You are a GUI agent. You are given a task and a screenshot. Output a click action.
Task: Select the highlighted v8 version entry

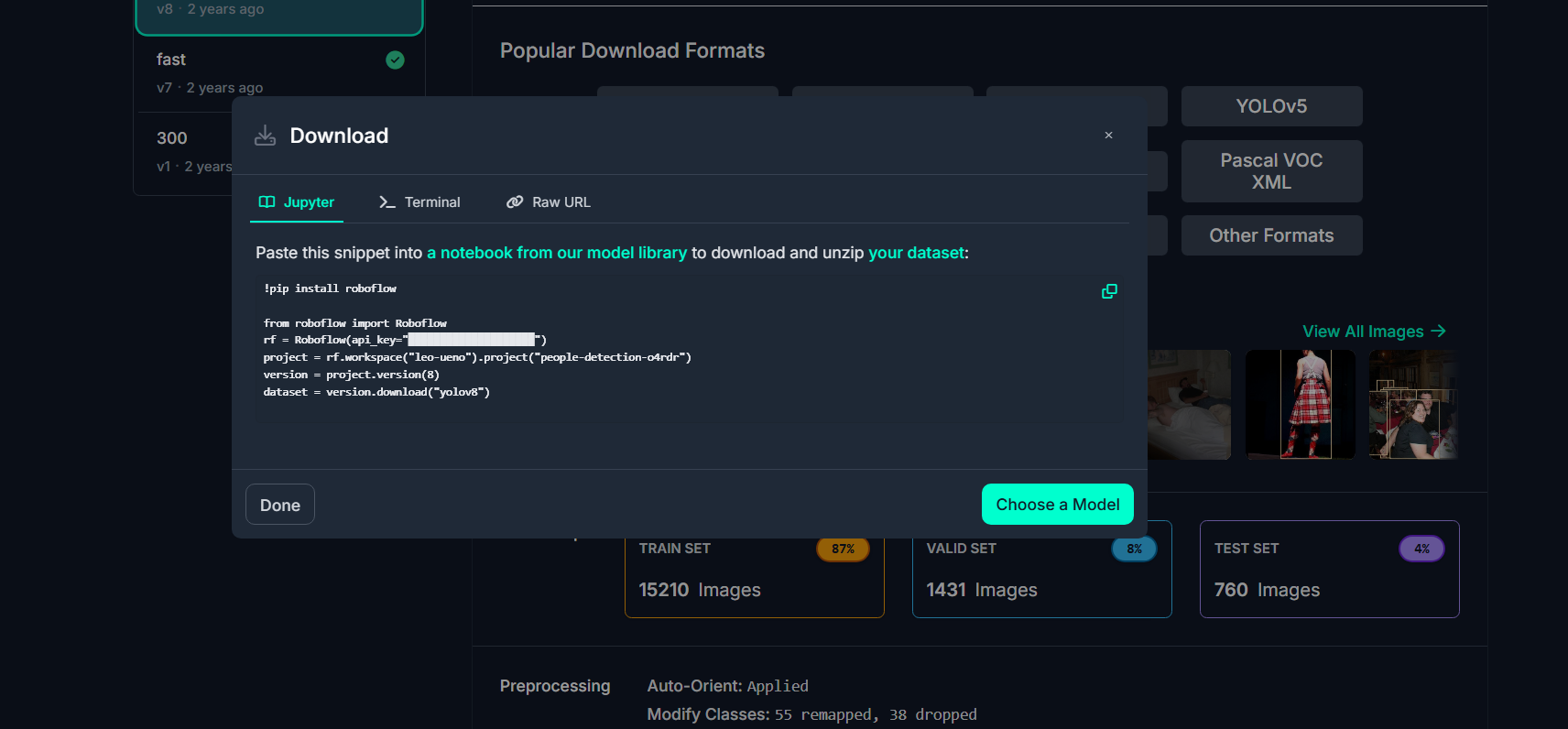[x=279, y=16]
